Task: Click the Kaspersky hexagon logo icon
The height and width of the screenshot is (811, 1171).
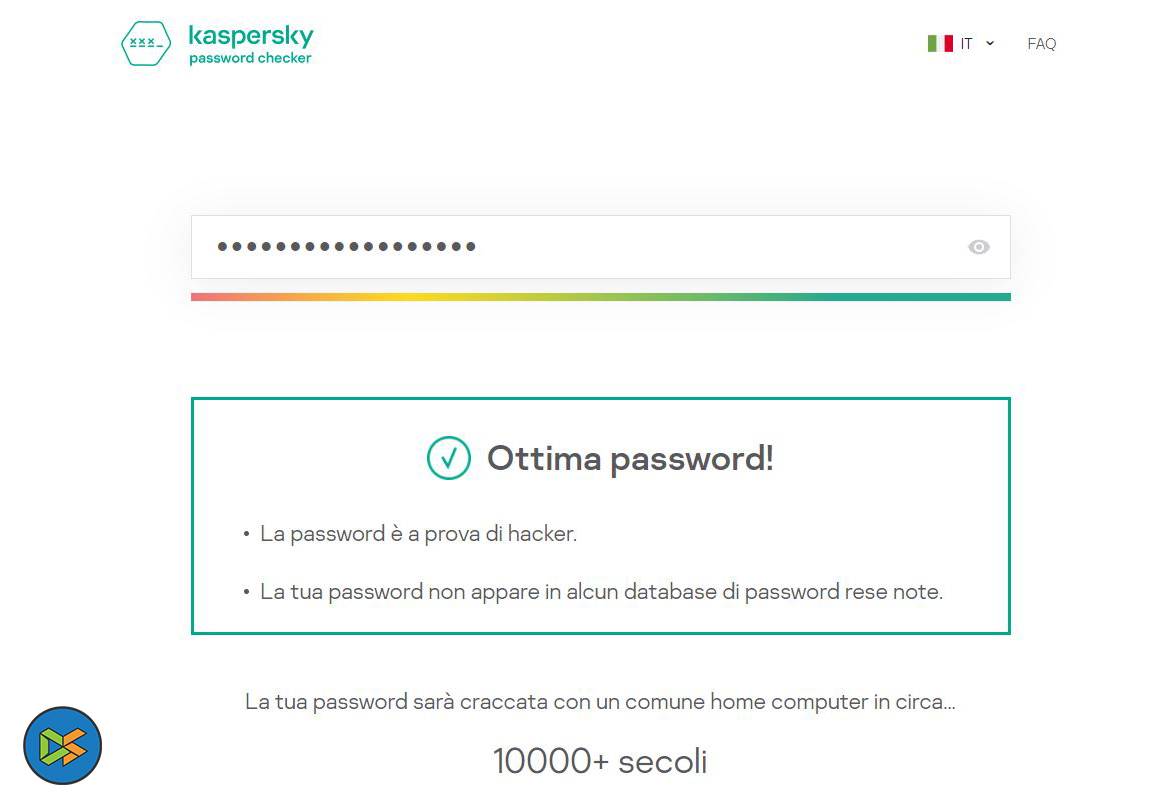Action: point(145,44)
